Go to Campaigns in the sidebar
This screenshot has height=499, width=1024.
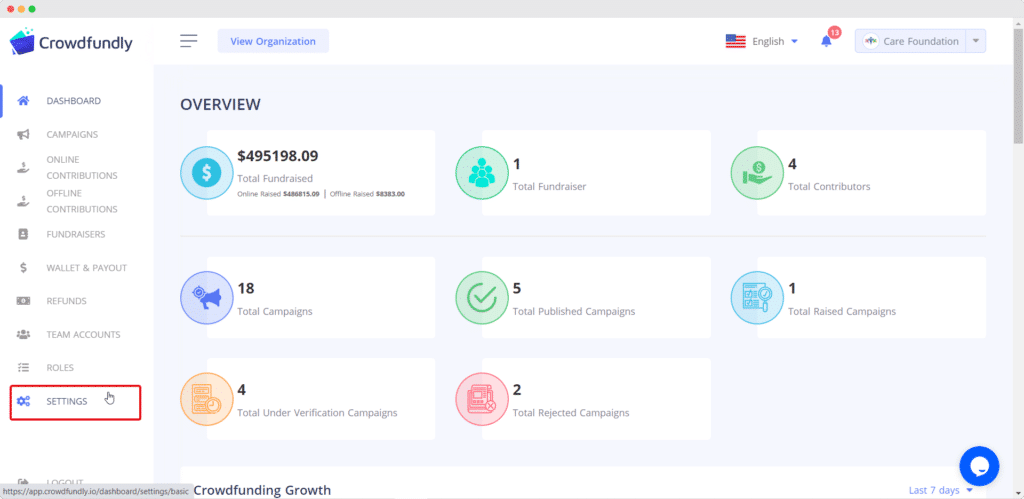[x=72, y=135]
